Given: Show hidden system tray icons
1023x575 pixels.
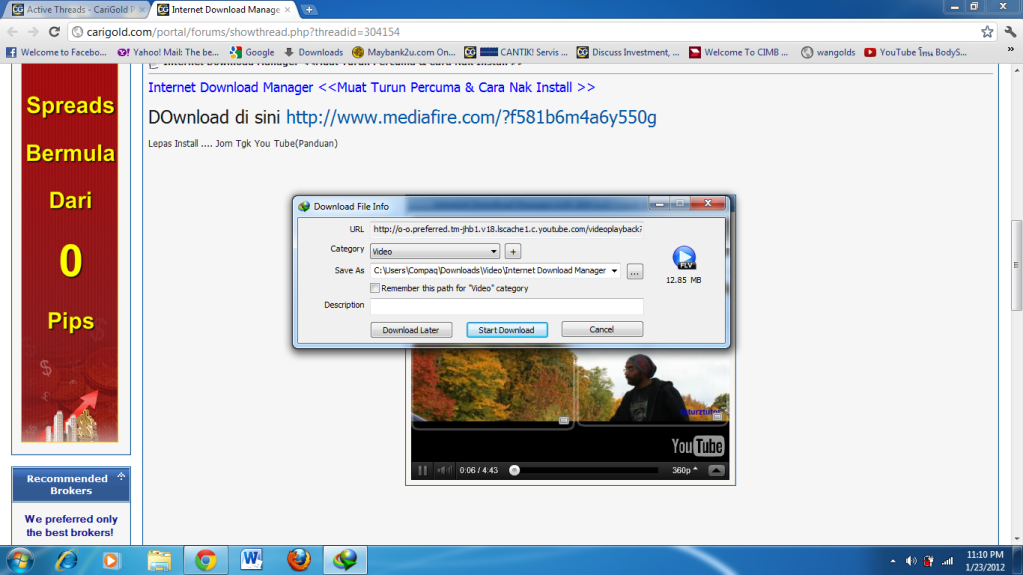Looking at the screenshot, I should tap(893, 561).
